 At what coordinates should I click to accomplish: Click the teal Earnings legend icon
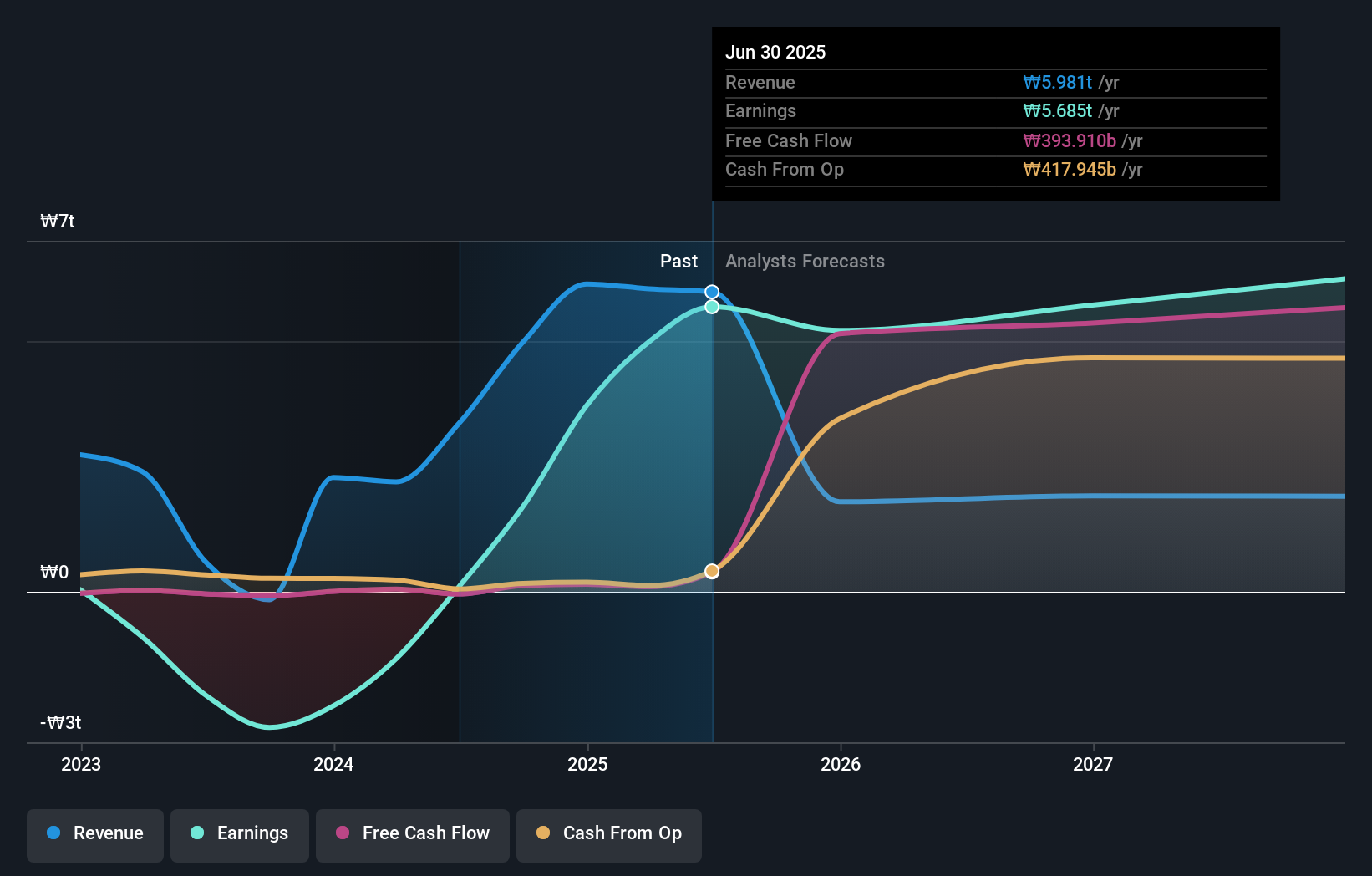(x=196, y=833)
